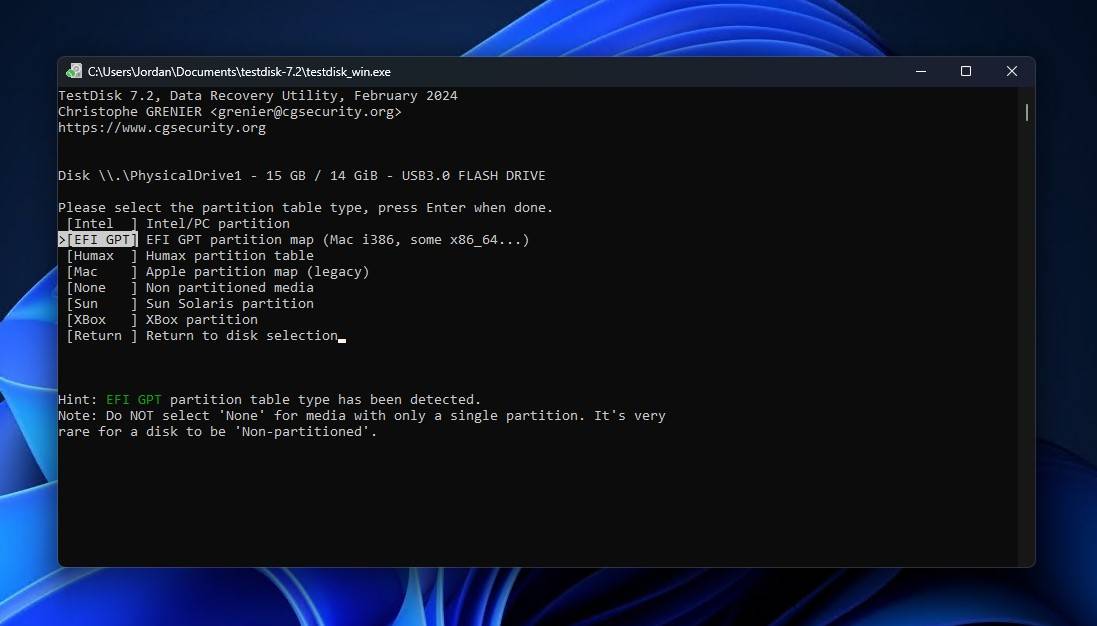Minimize the testdisk_win.exe window
This screenshot has height=626, width=1097.
click(921, 71)
